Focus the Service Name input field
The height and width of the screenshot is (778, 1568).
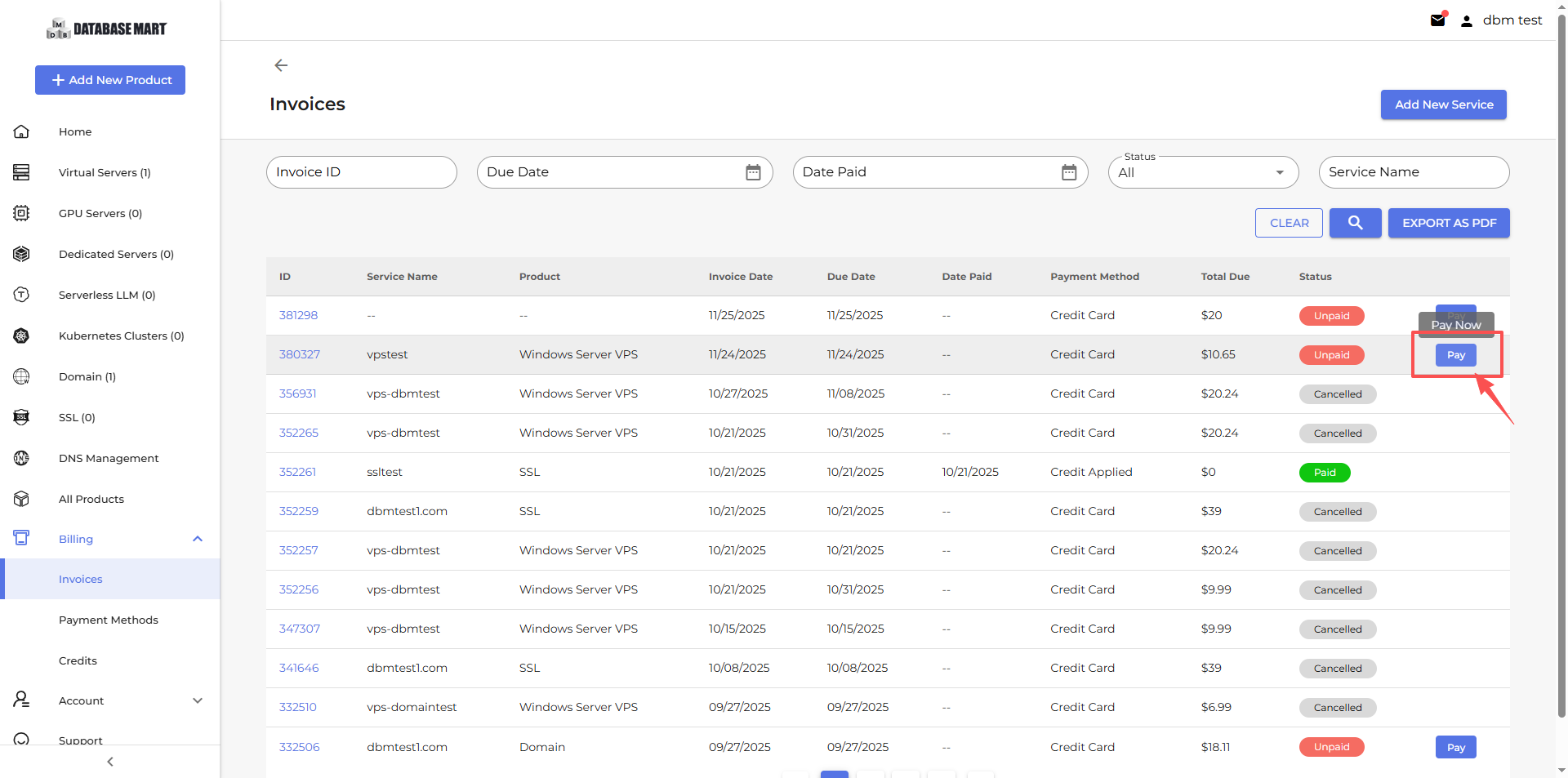[1414, 172]
